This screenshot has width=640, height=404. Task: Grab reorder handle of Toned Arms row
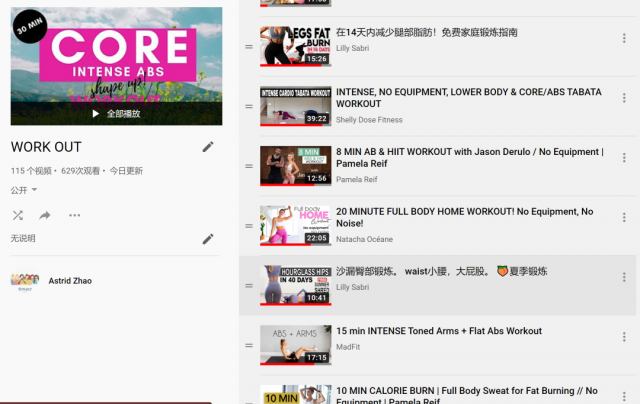pyautogui.click(x=249, y=346)
